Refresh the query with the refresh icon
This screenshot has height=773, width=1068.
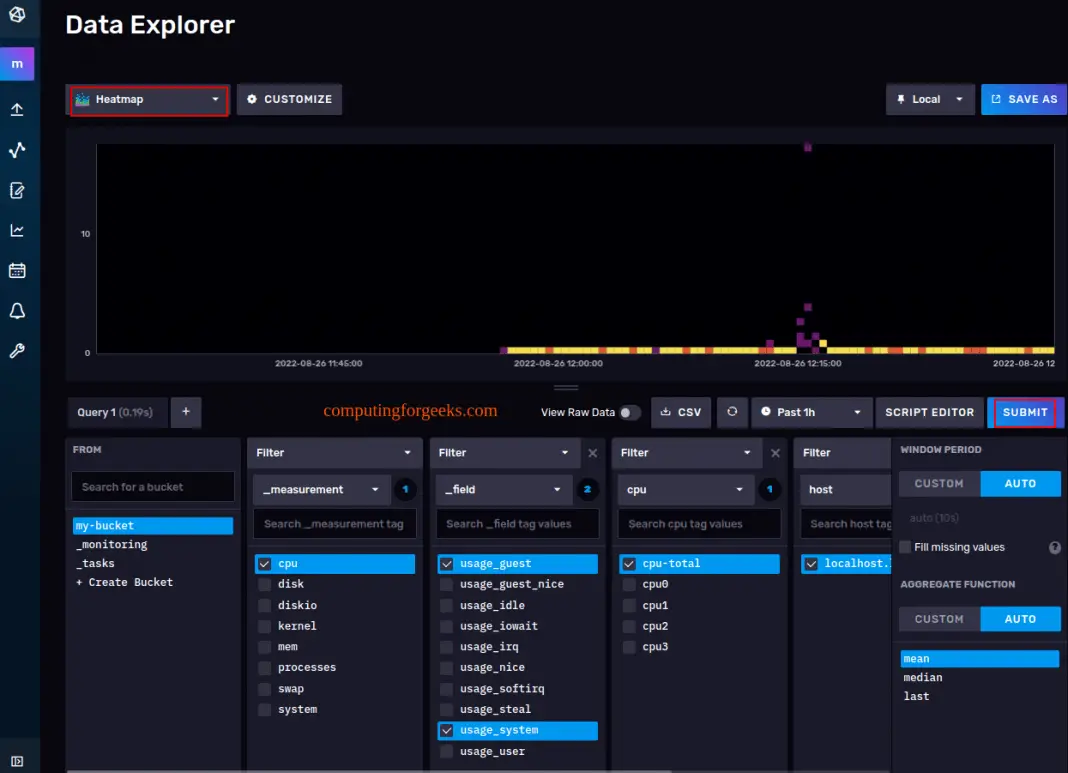[x=733, y=412]
